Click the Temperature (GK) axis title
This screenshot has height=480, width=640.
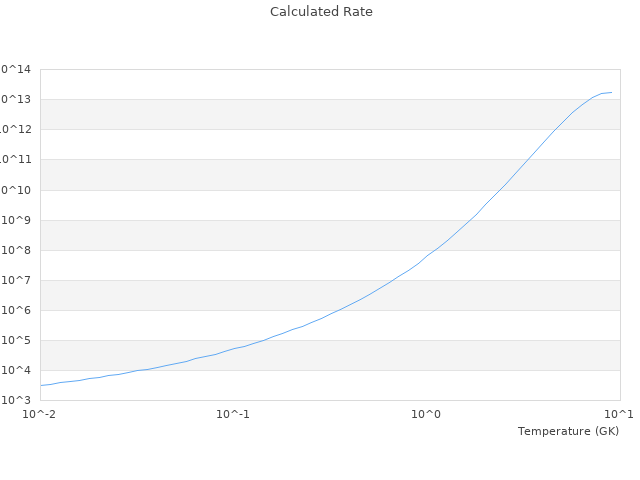click(568, 431)
